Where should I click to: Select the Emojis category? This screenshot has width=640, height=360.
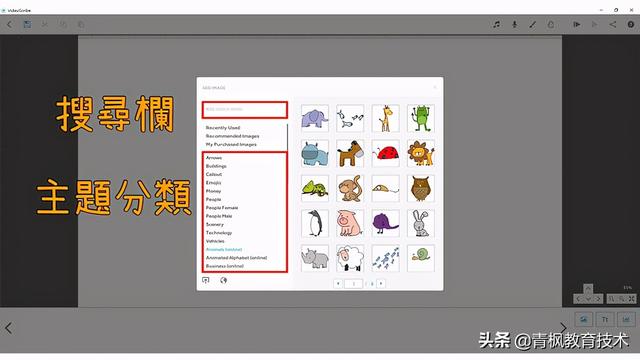(x=213, y=183)
